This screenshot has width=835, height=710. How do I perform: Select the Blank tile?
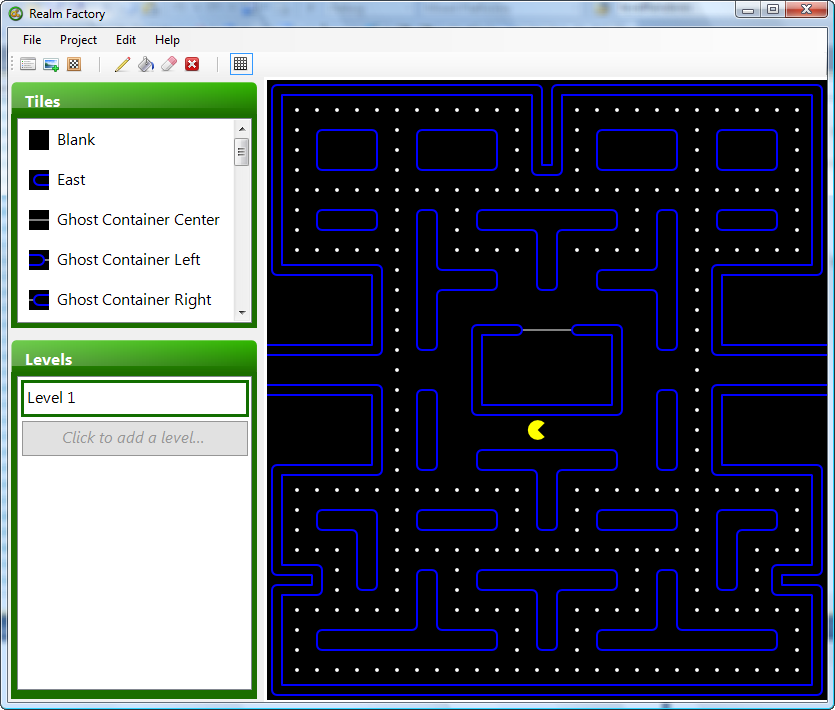tap(126, 140)
